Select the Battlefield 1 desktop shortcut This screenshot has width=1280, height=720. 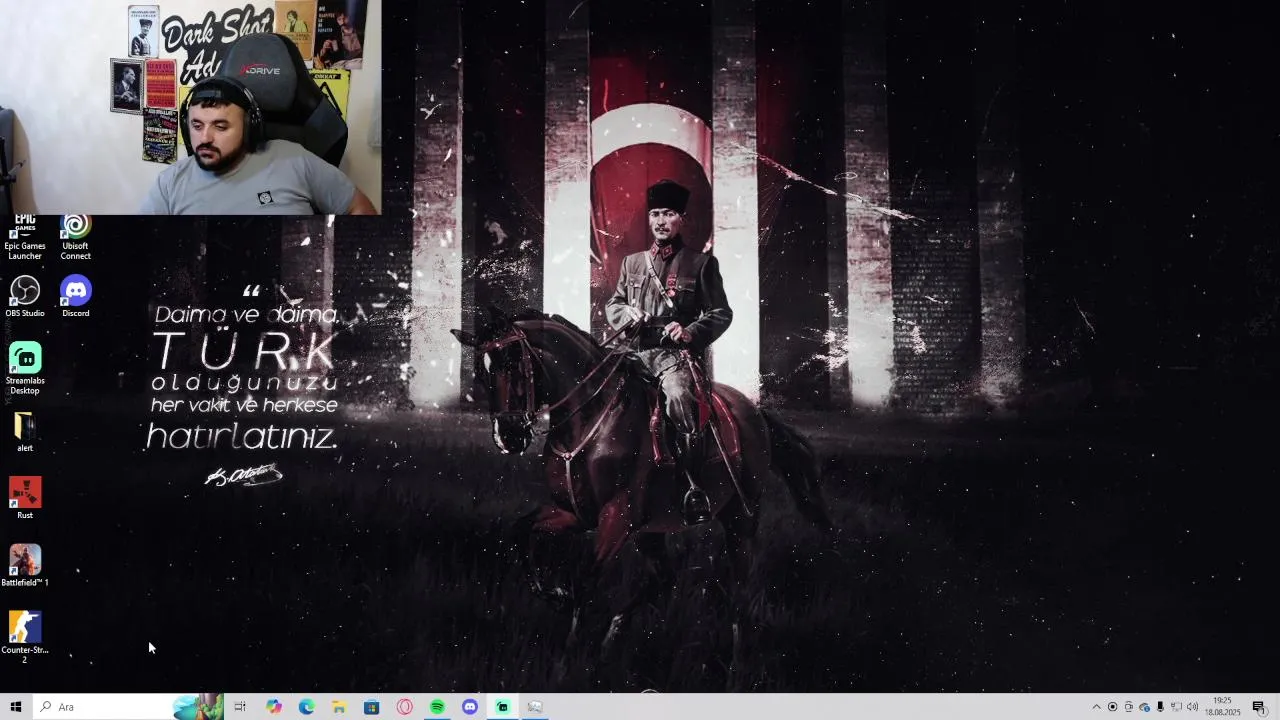(25, 565)
